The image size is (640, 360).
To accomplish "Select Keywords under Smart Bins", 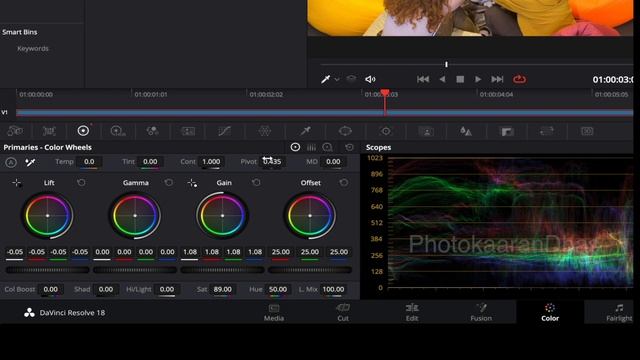I will [x=33, y=49].
